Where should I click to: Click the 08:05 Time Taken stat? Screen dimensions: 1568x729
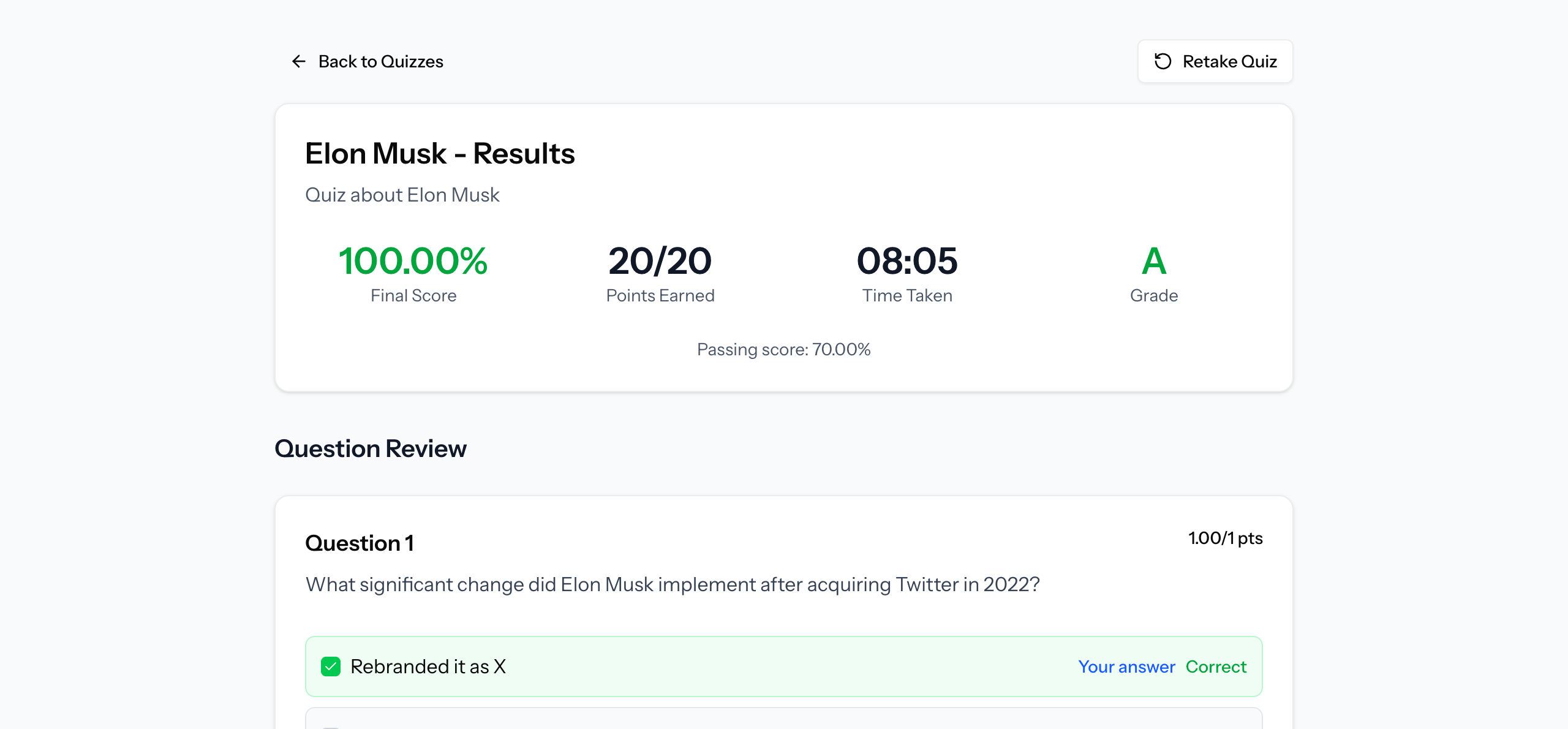907,262
